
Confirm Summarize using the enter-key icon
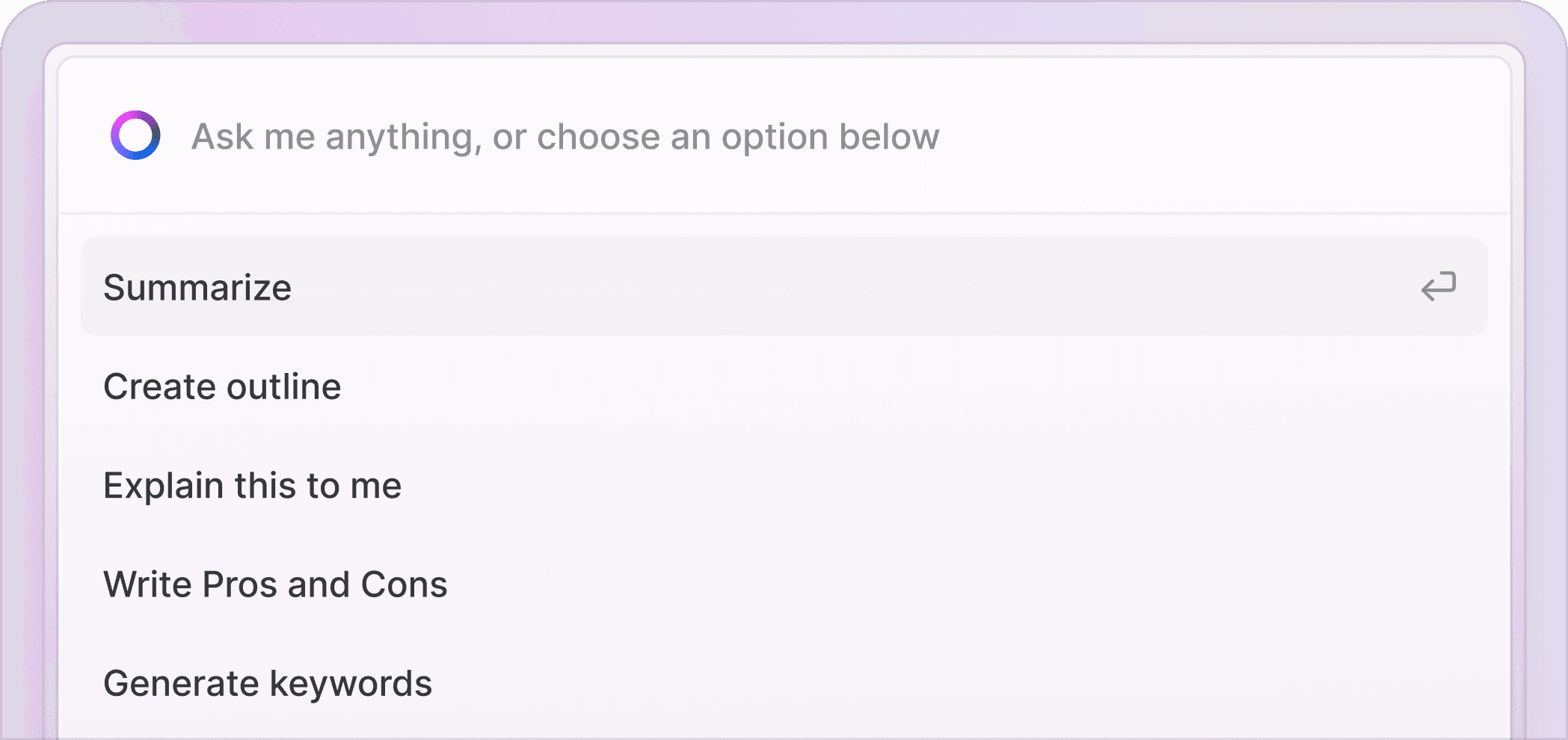[x=1439, y=286]
